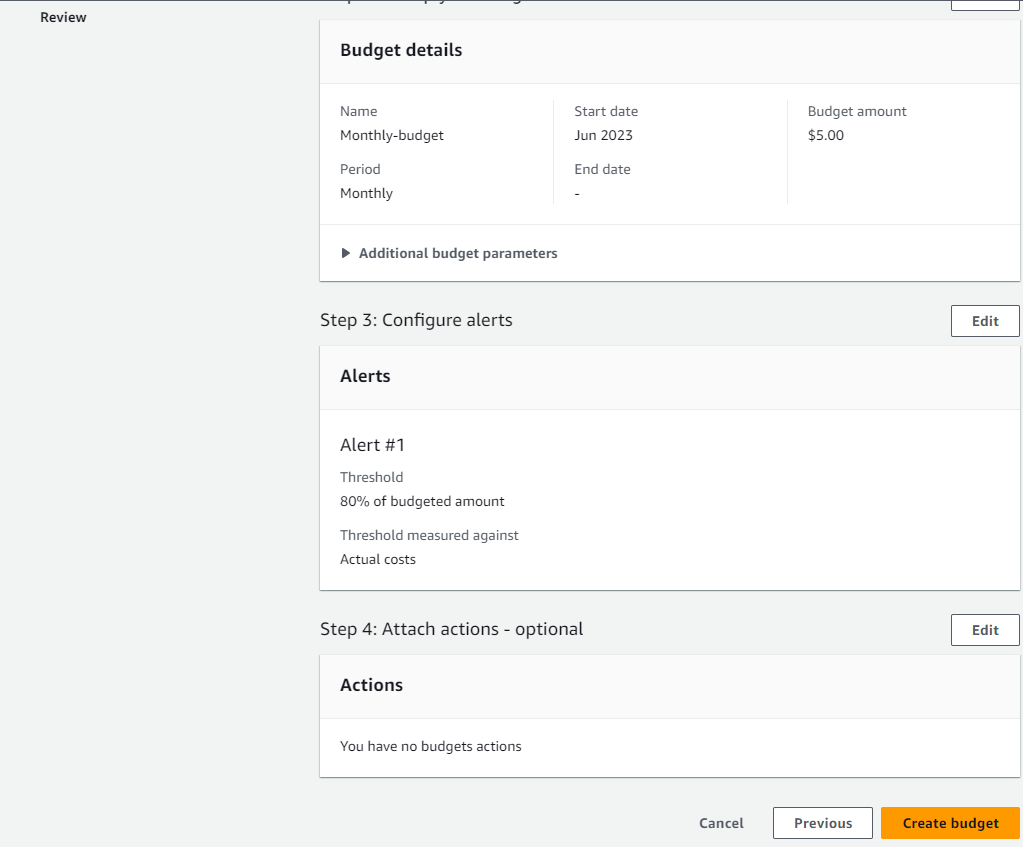
Task: Click the $5.00 budget amount value
Action: click(x=826, y=135)
